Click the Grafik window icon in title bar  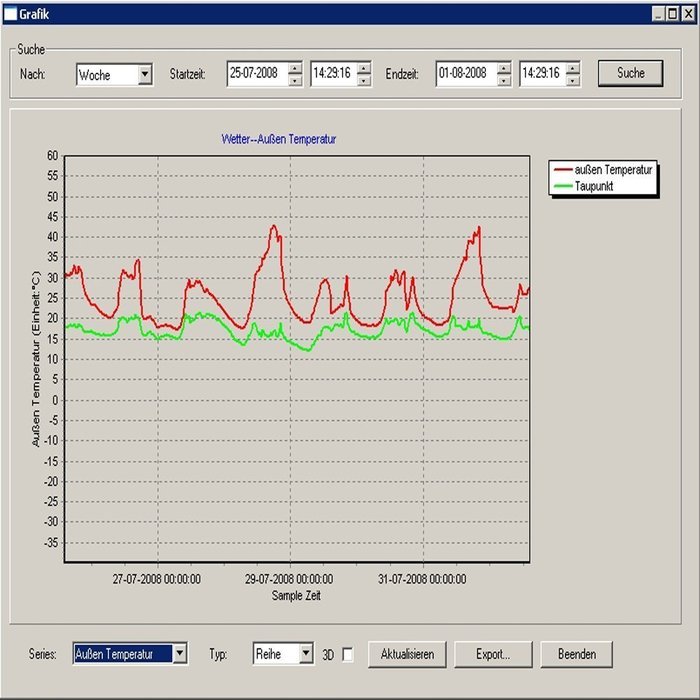point(10,14)
